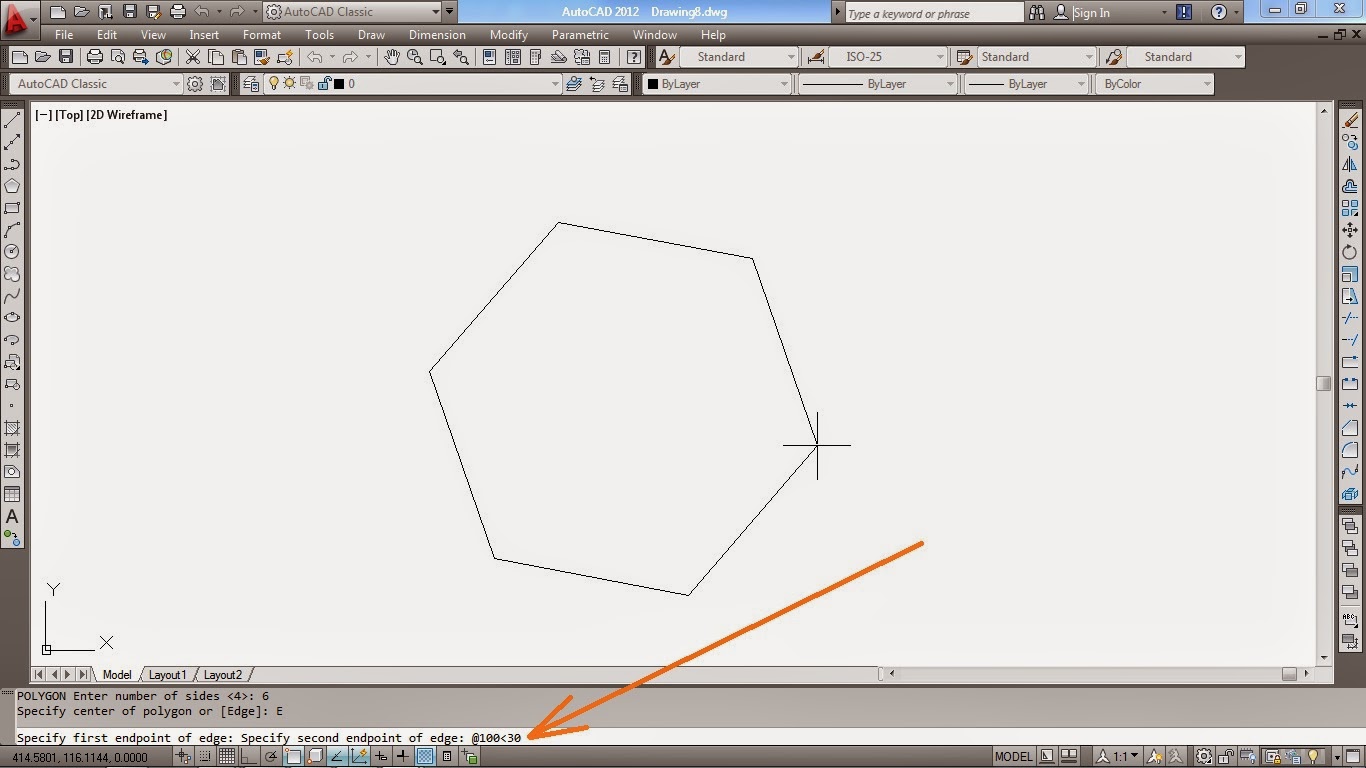Open the Hatch tool
This screenshot has width=1366, height=768.
(12, 427)
